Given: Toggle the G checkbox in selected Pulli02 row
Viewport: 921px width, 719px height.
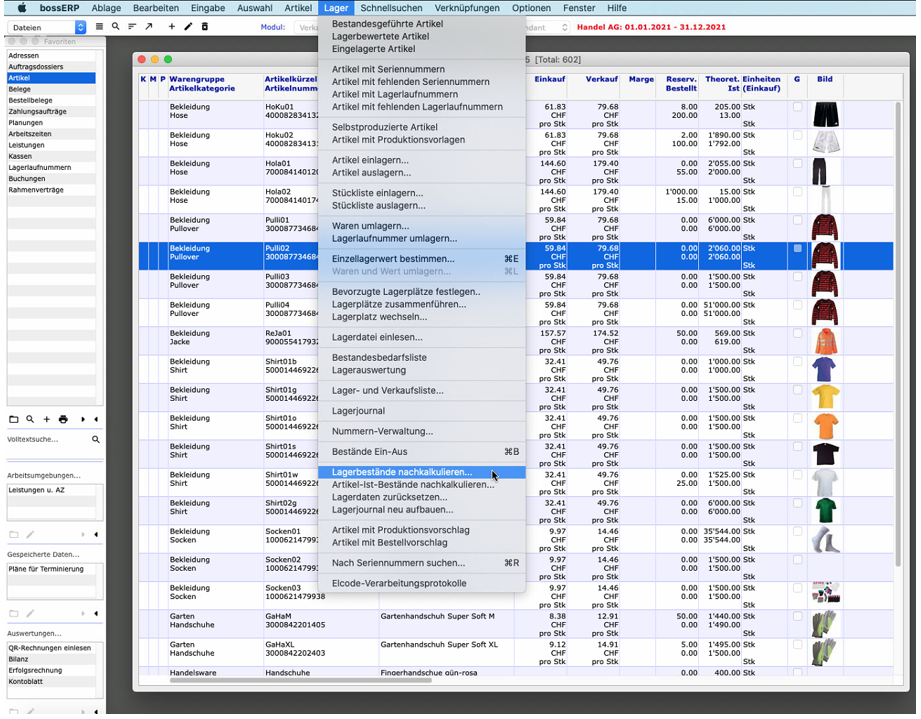Looking at the screenshot, I should [797, 248].
